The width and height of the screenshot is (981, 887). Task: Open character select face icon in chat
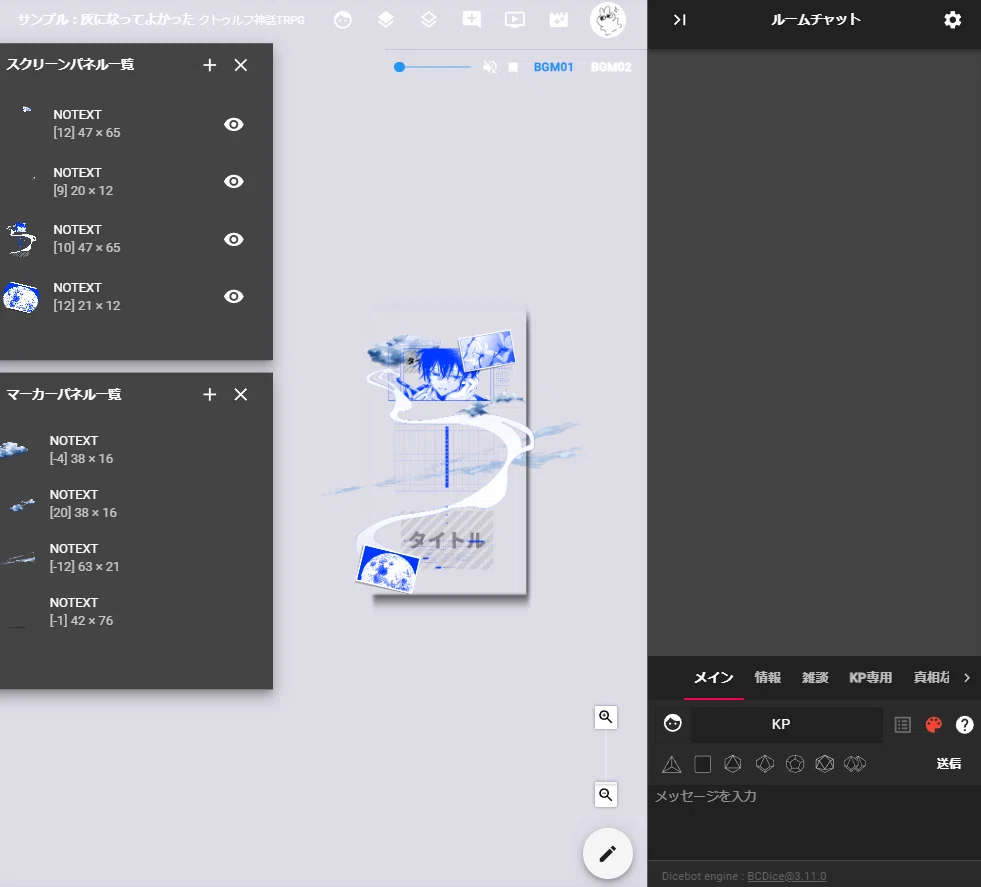[x=673, y=724]
